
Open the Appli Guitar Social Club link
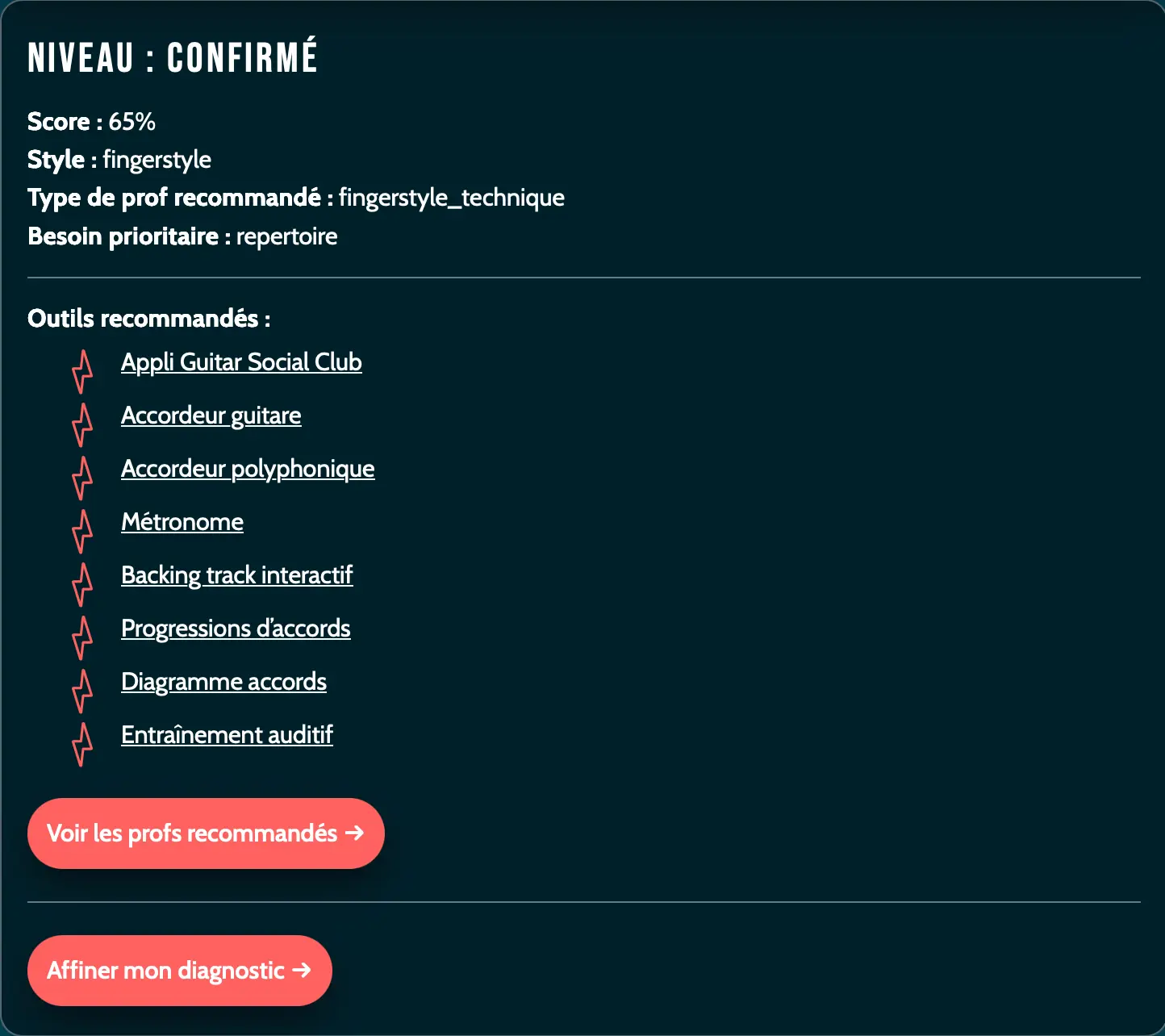point(241,362)
